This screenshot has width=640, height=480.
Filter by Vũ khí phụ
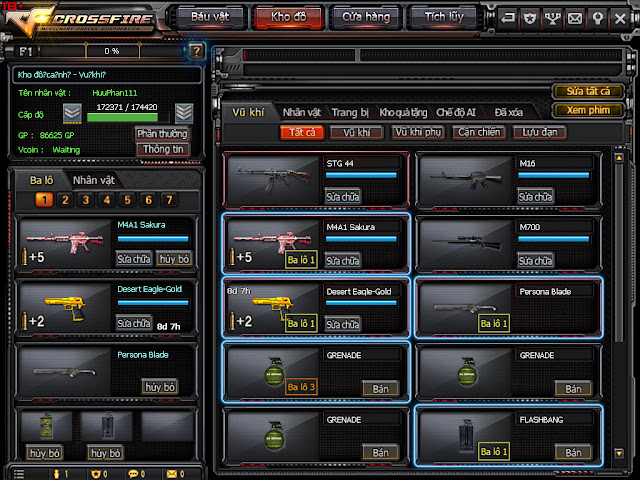(418, 133)
